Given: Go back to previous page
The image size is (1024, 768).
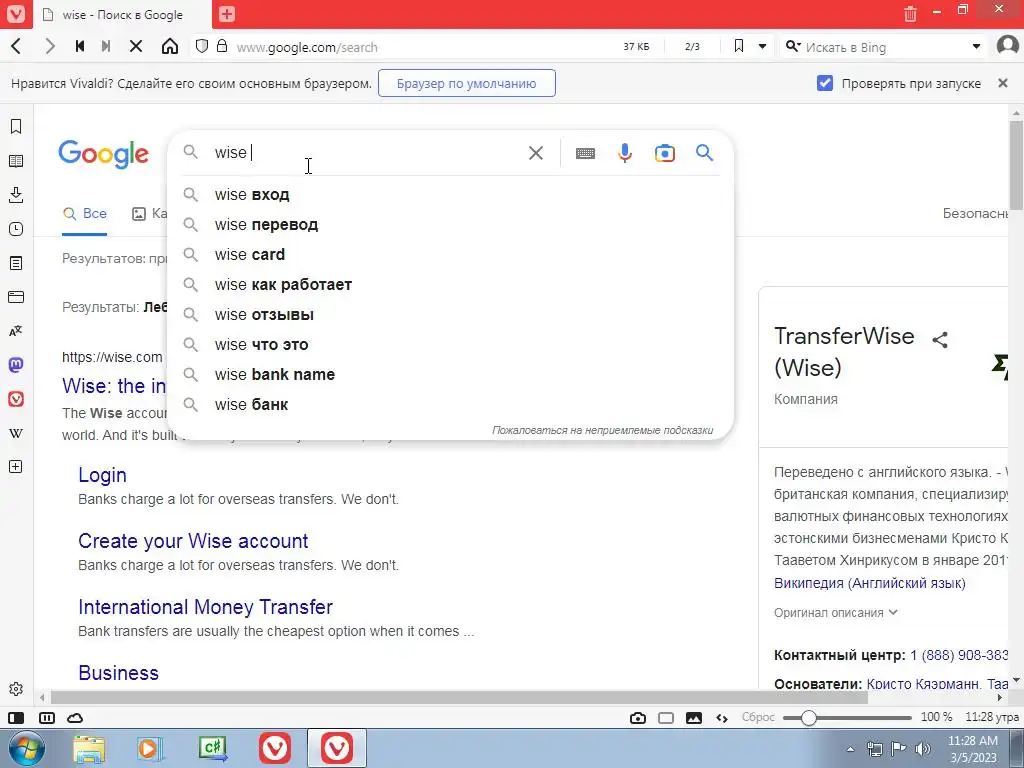Looking at the screenshot, I should click(17, 46).
